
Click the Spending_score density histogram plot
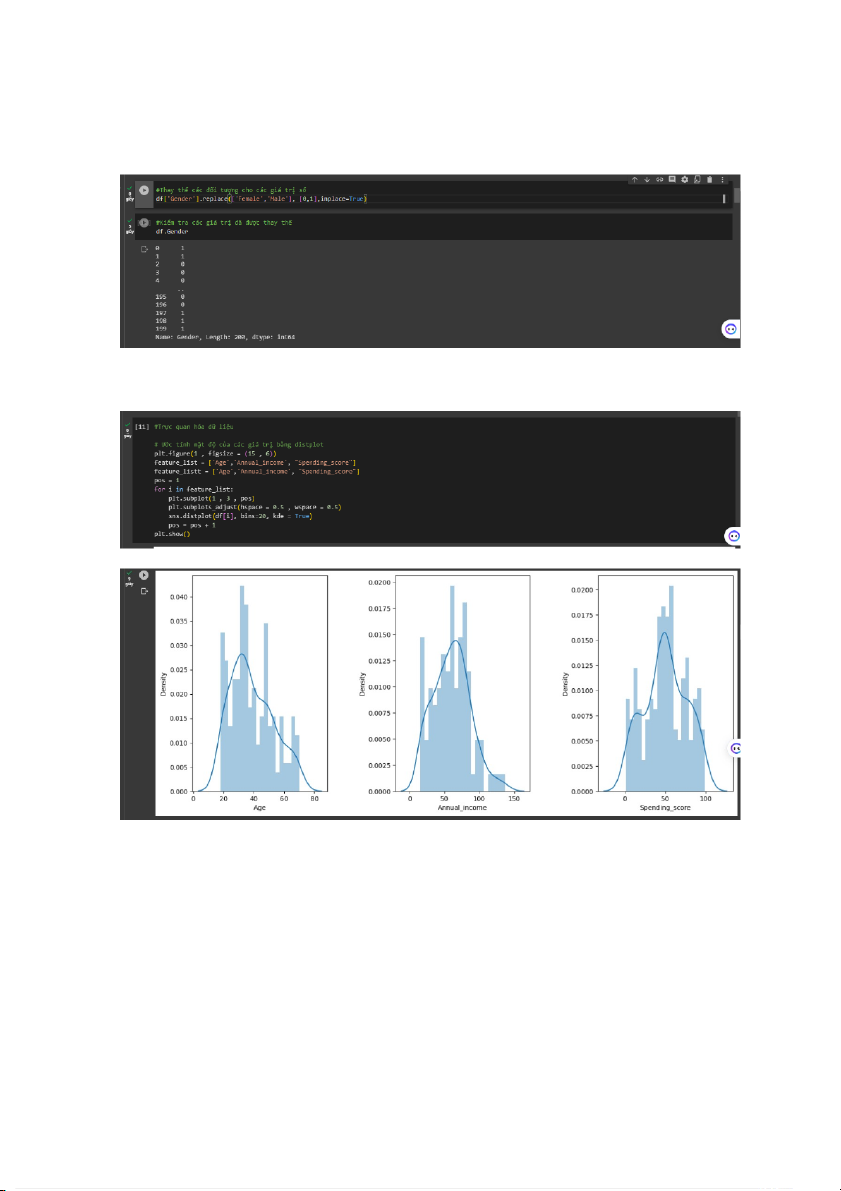click(x=666, y=683)
